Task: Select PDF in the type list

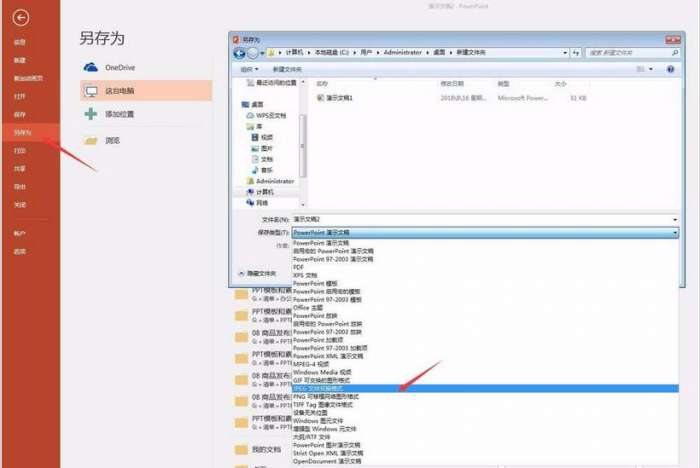Action: coord(298,267)
